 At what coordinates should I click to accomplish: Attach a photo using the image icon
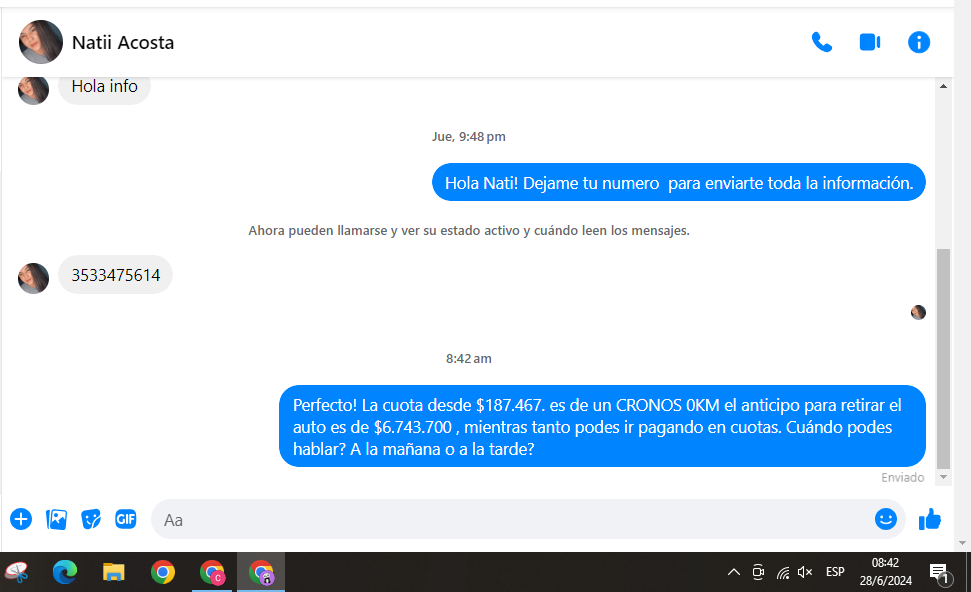(57, 519)
